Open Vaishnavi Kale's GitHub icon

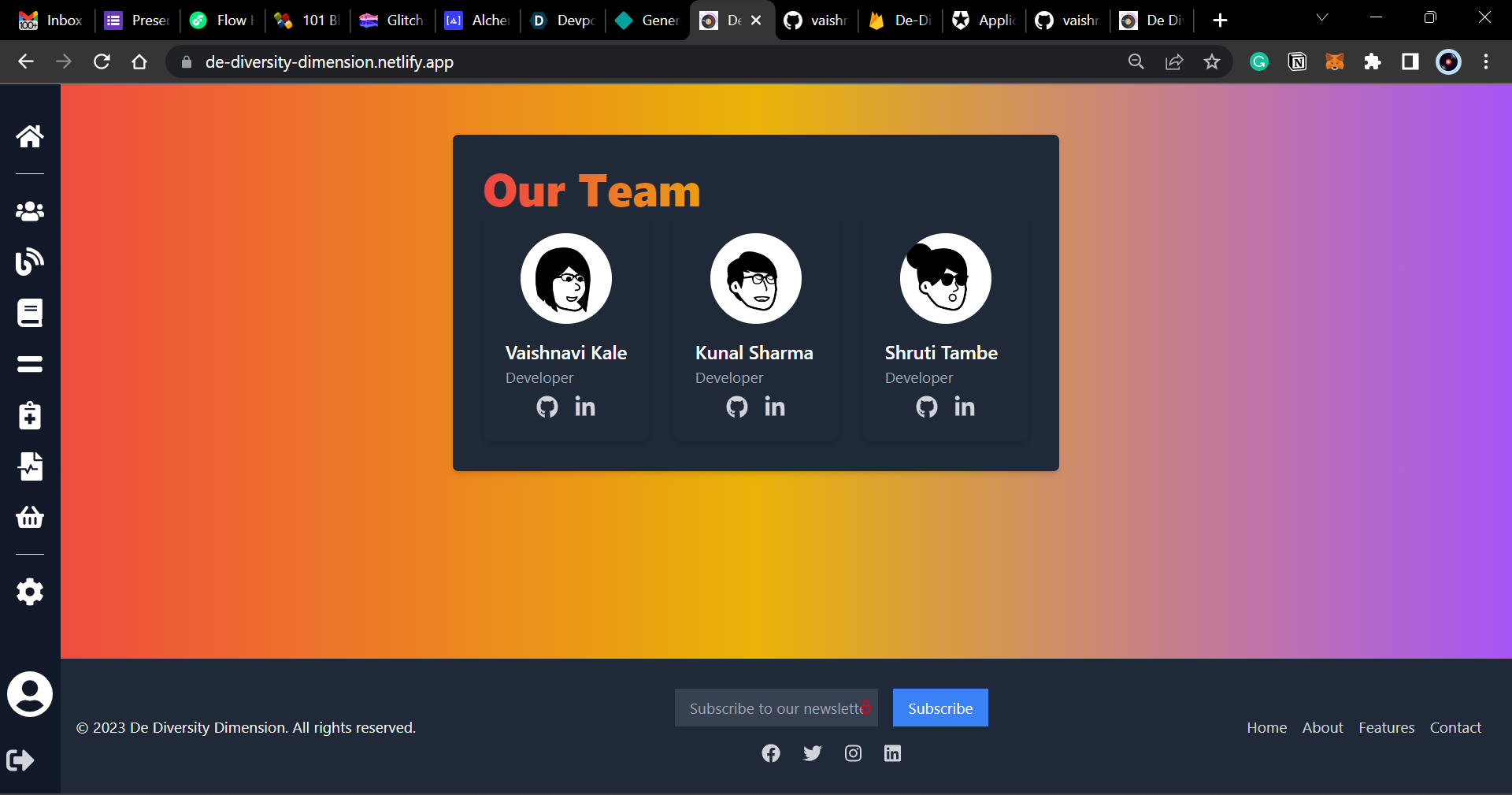pos(547,407)
